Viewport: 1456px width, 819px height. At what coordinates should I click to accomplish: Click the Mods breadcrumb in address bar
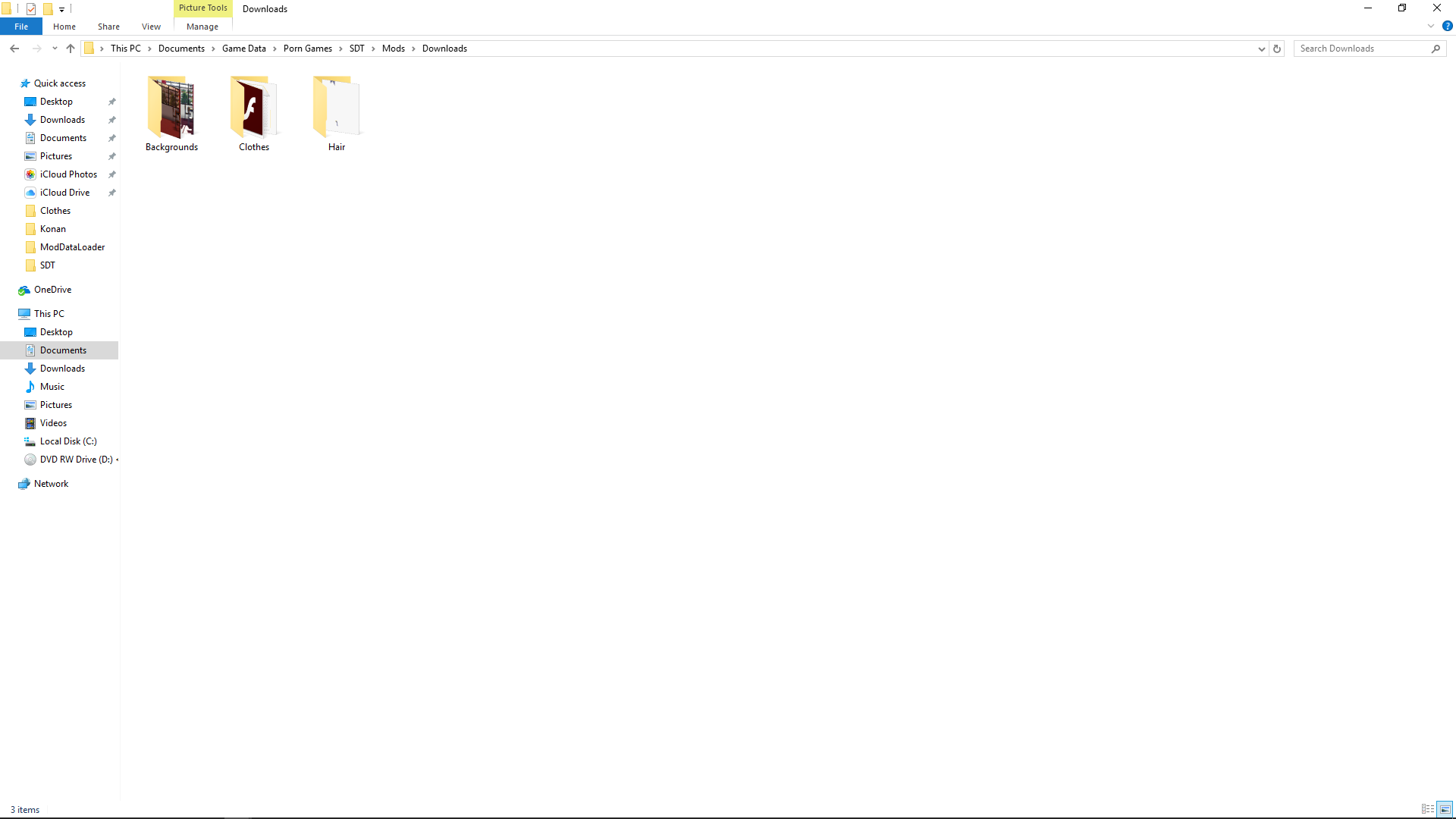(393, 49)
